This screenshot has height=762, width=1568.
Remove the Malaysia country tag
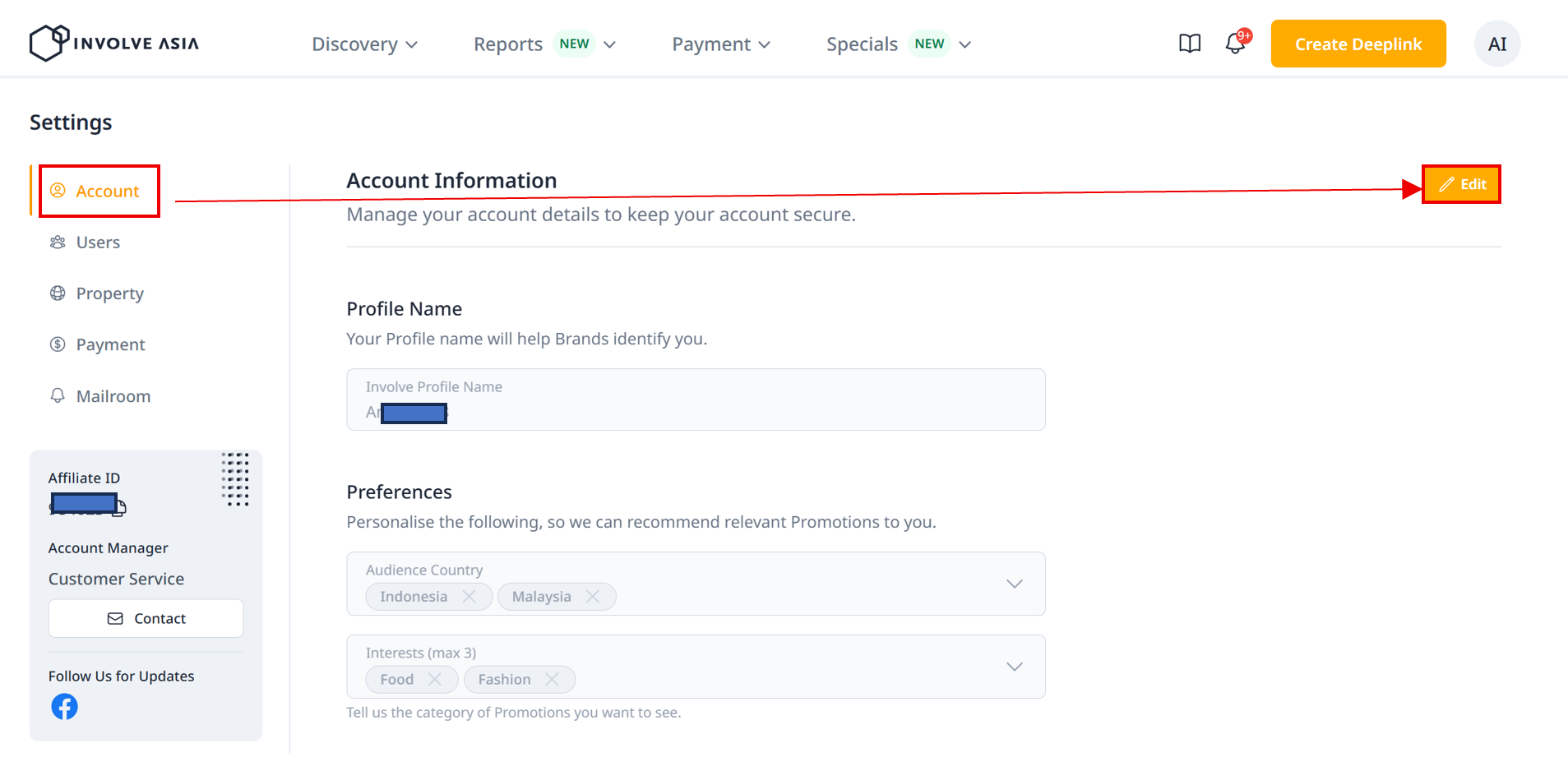pos(593,597)
